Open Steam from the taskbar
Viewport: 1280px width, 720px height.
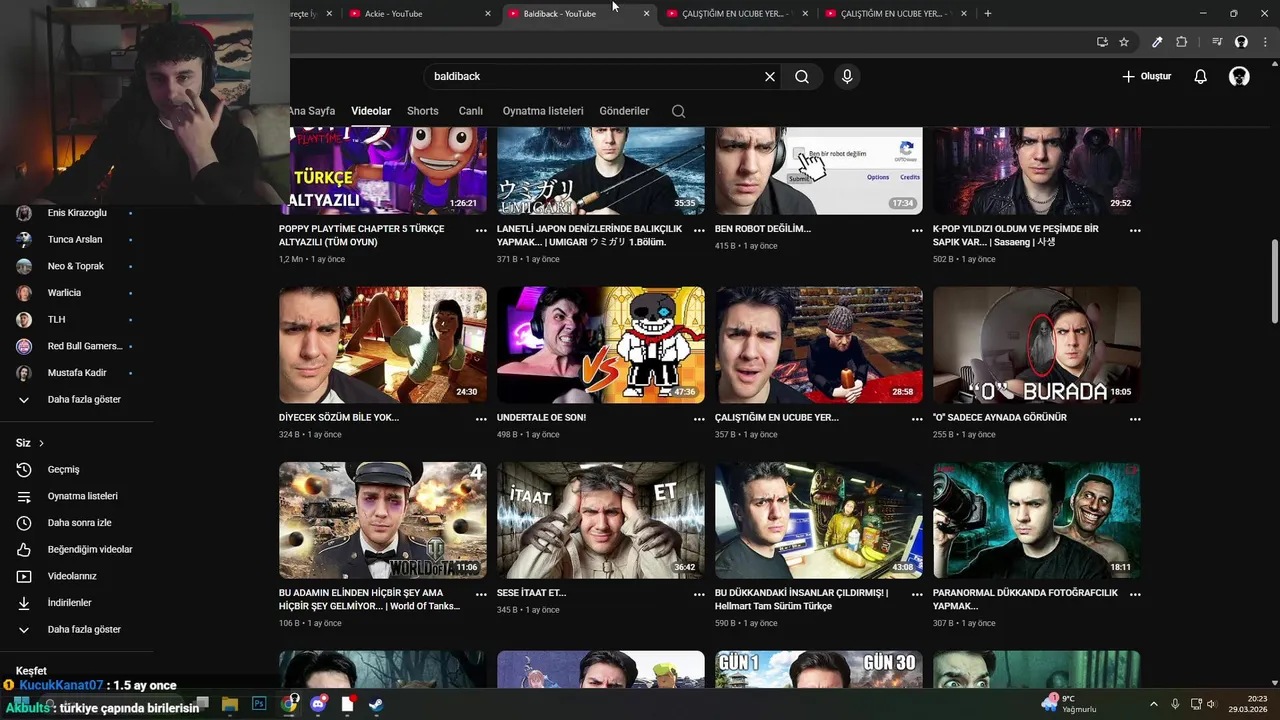pos(376,704)
